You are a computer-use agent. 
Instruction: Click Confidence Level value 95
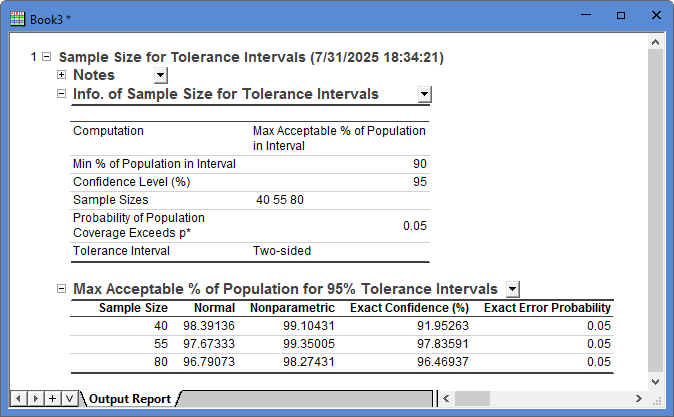click(x=420, y=182)
